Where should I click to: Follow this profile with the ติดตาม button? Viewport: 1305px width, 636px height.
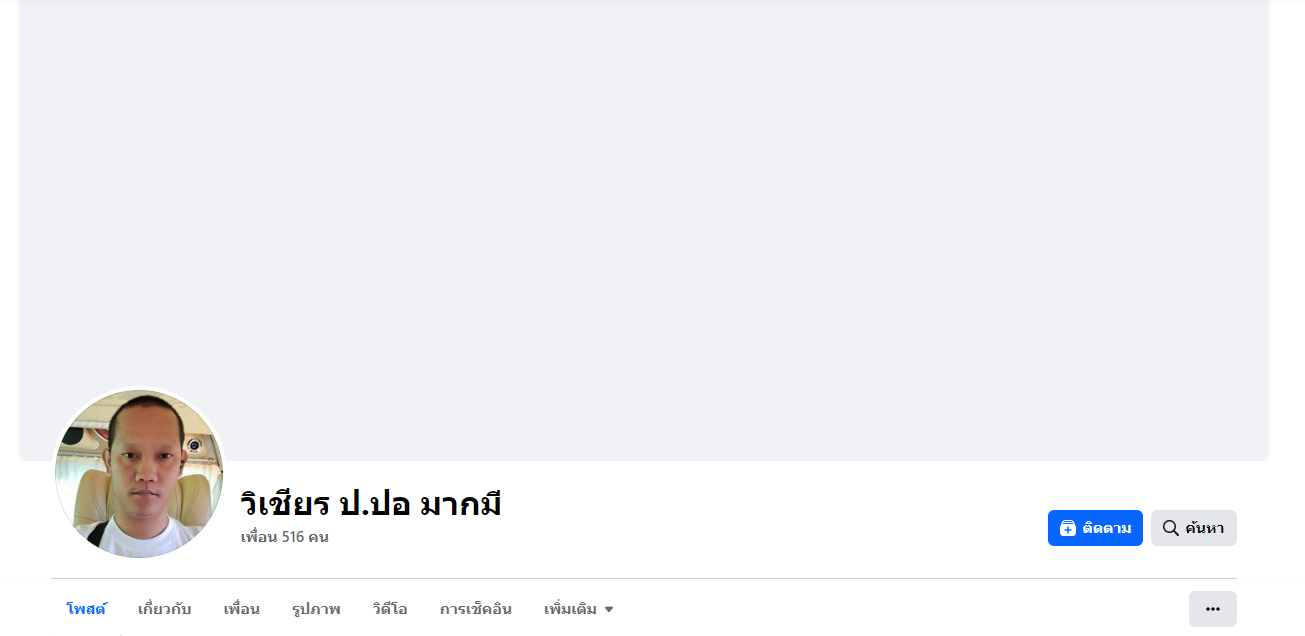coord(1095,528)
